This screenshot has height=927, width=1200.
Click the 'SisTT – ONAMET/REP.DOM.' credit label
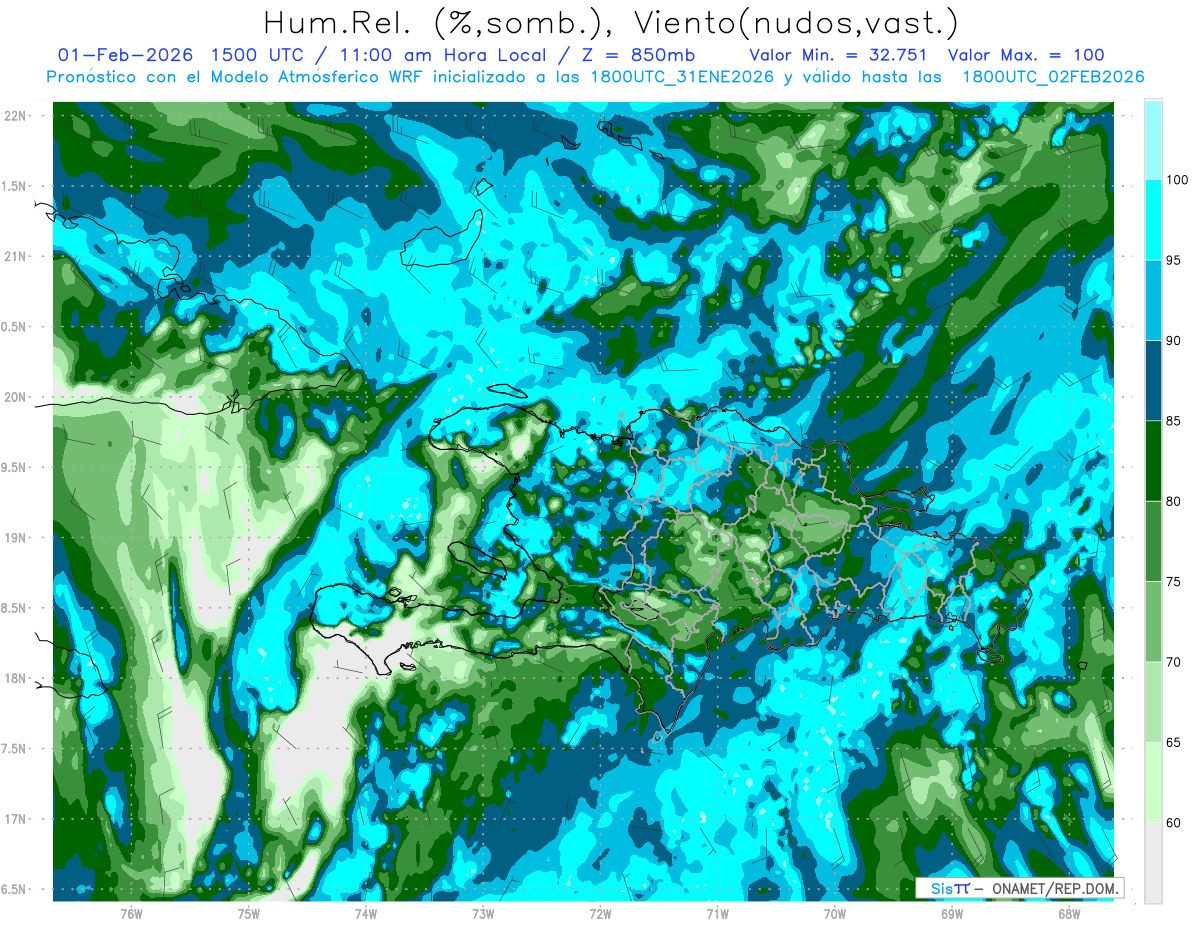click(1021, 888)
